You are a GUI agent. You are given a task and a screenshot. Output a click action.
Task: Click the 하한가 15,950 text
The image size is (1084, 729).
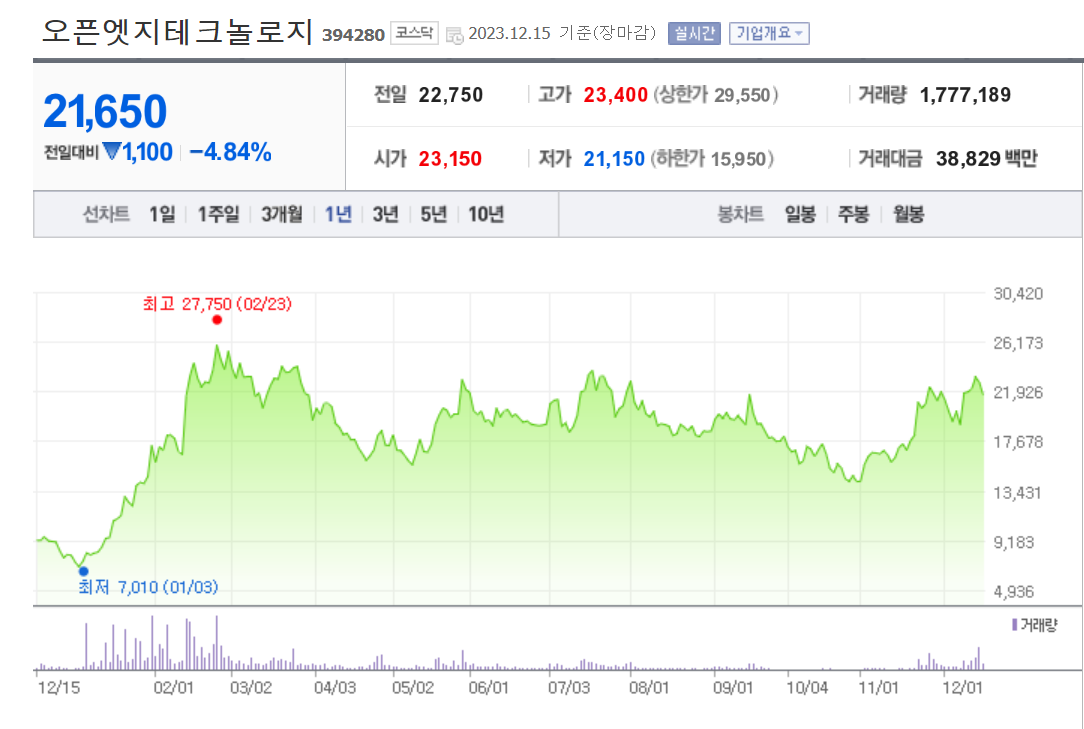pyautogui.click(x=712, y=159)
